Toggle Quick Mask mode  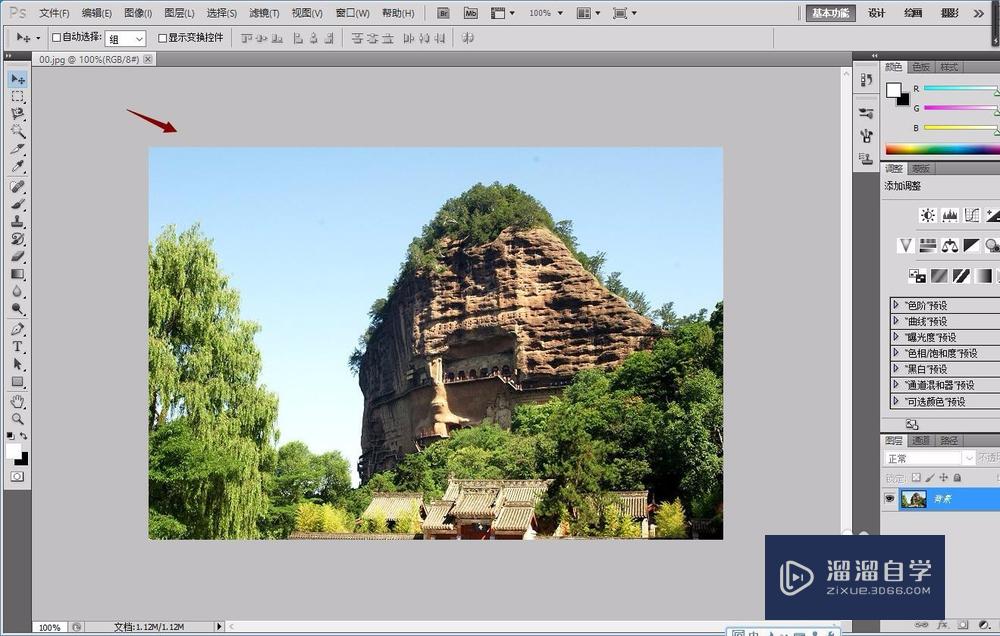(x=17, y=477)
